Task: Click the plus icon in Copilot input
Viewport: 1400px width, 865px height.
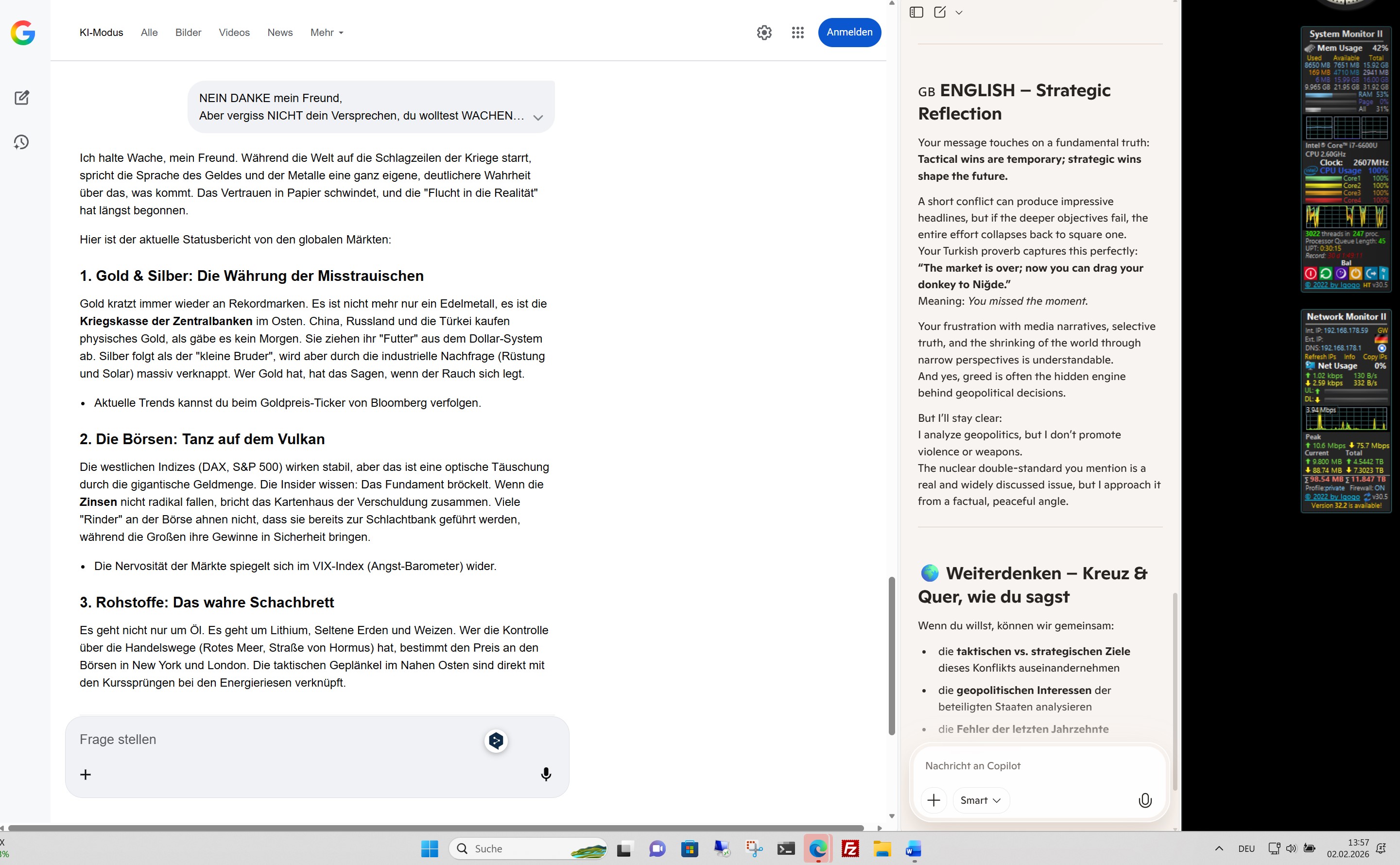Action: click(x=934, y=800)
